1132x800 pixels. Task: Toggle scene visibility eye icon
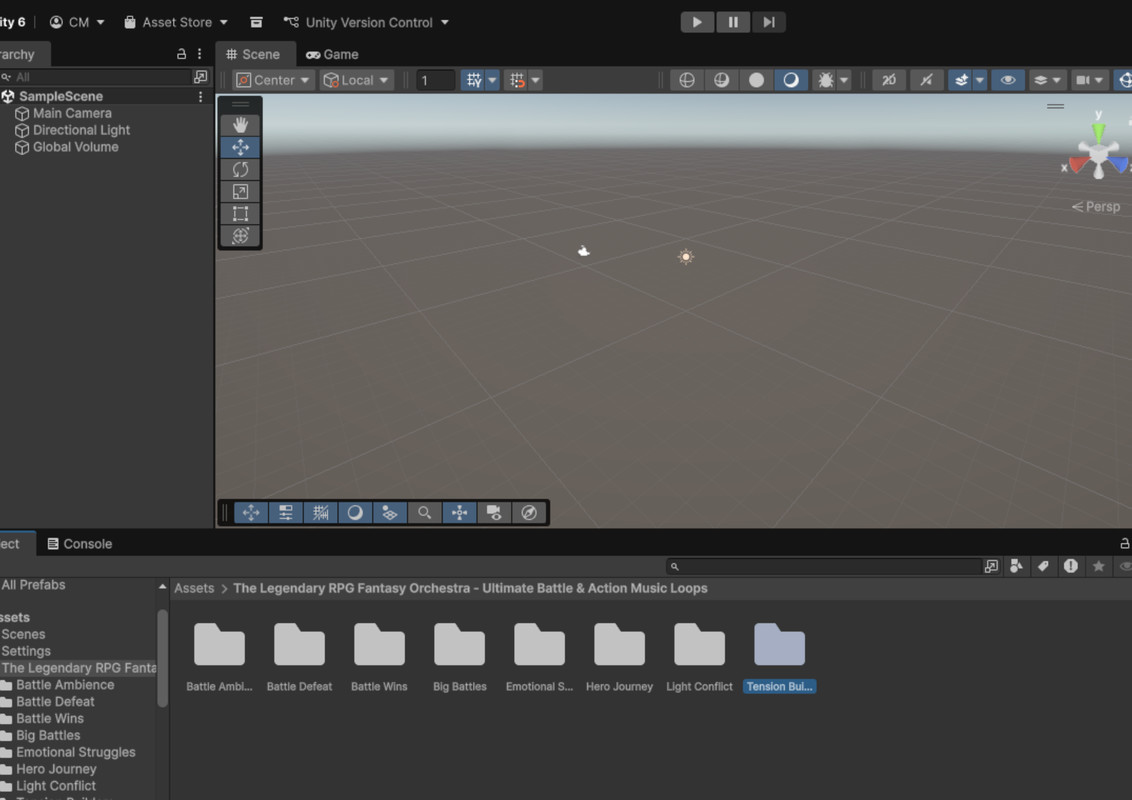[1007, 80]
